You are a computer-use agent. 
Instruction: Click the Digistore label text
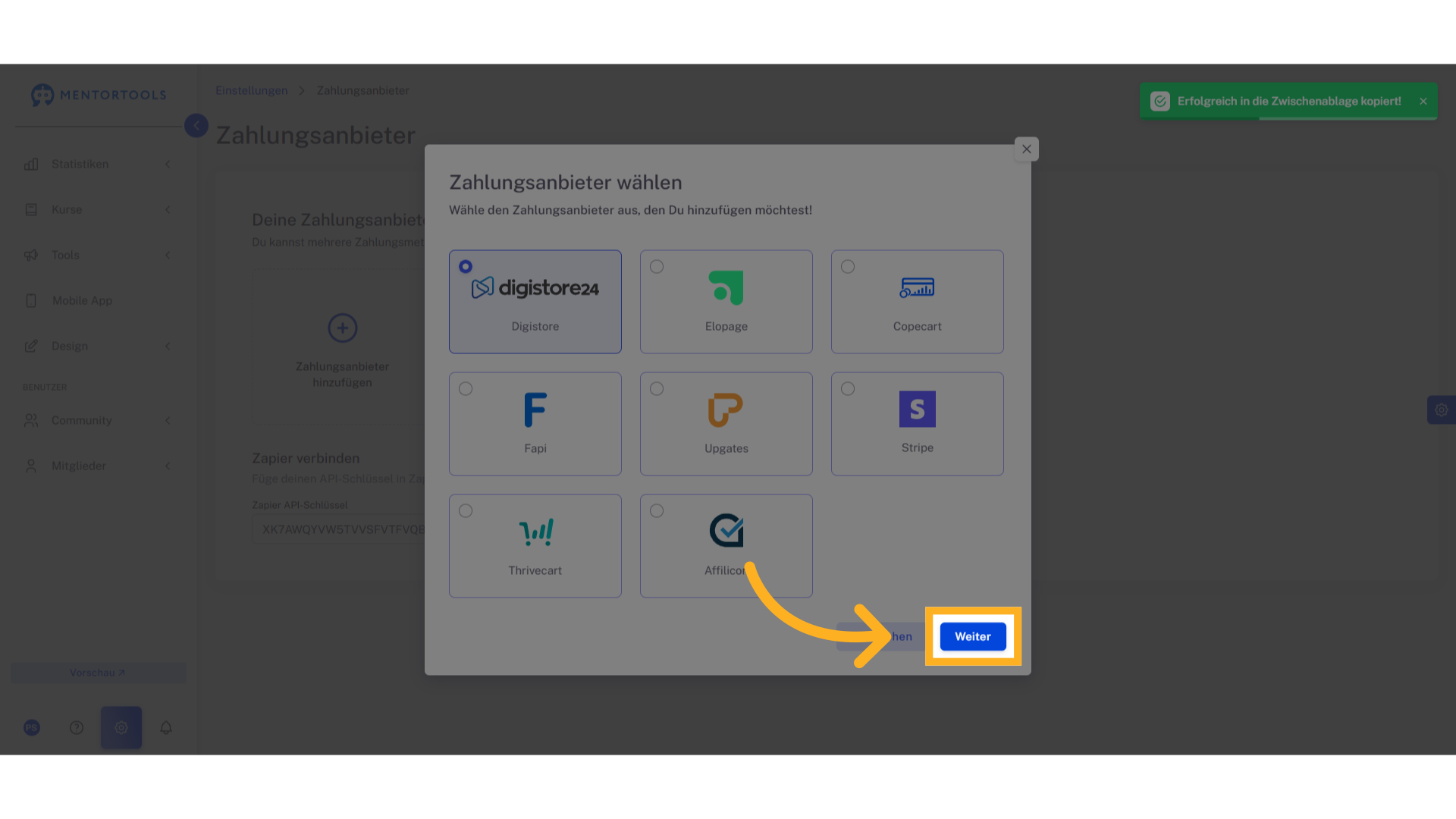(535, 326)
